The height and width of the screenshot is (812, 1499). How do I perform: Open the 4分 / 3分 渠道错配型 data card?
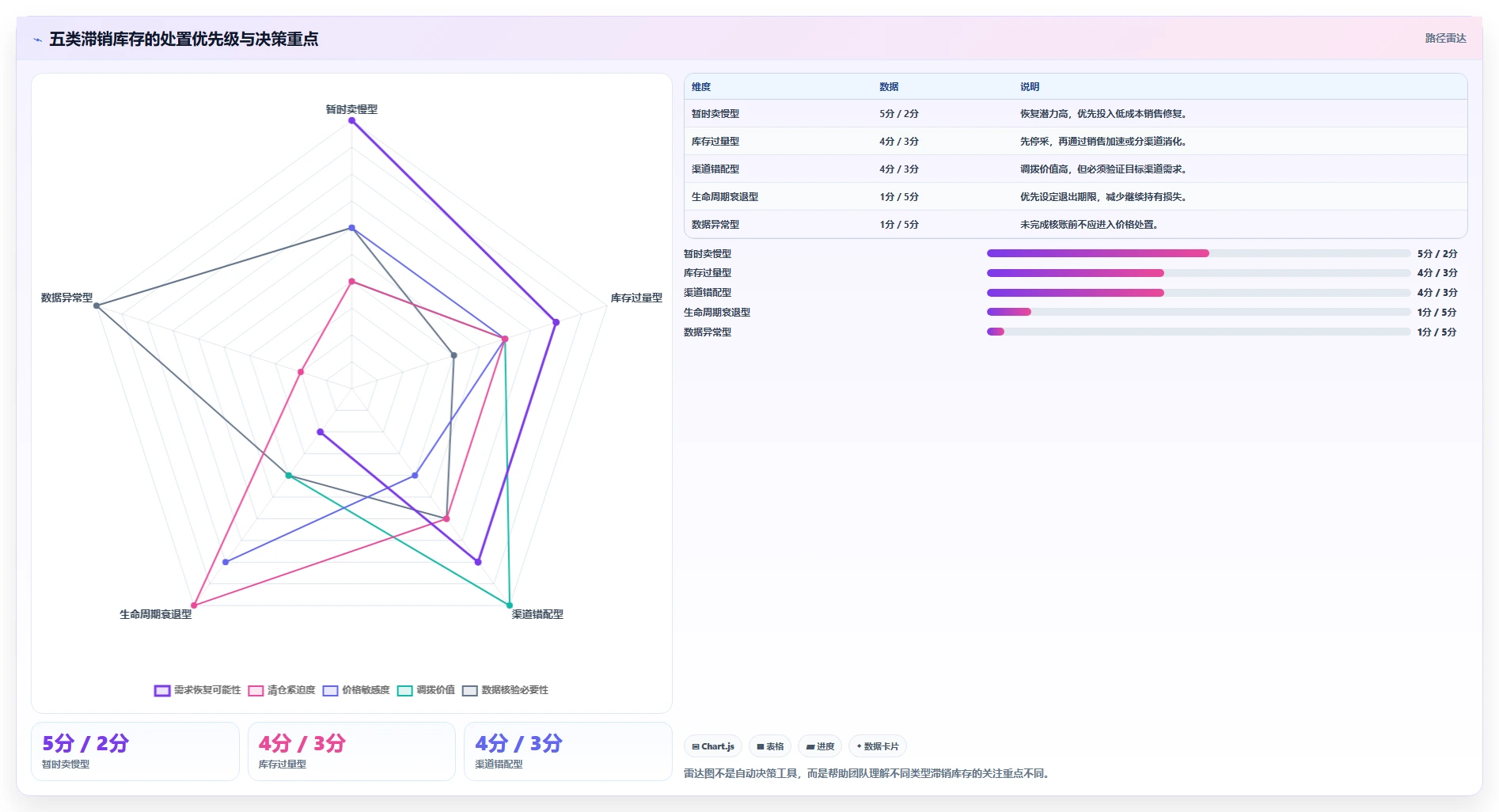[x=568, y=751]
